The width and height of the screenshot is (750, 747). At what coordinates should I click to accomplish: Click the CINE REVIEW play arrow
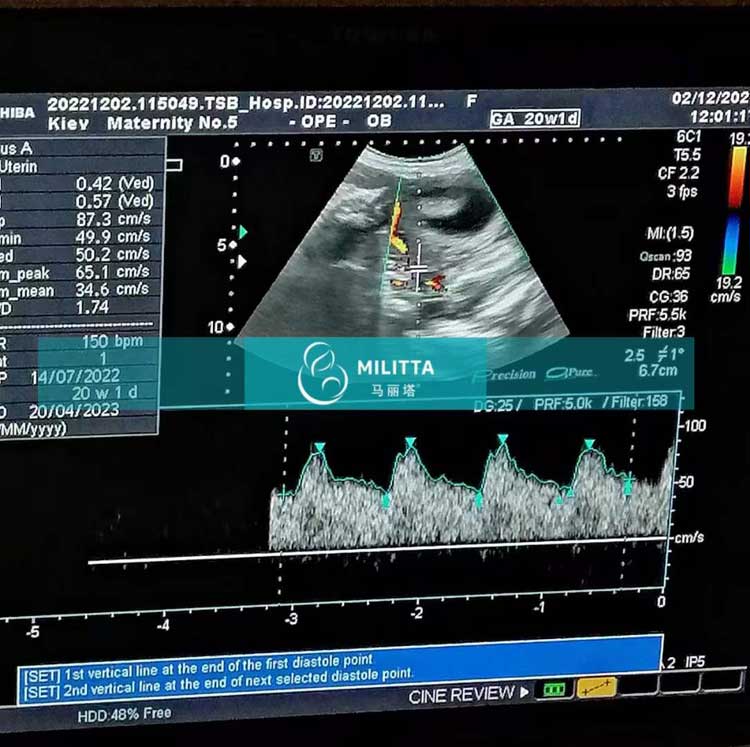click(x=524, y=692)
